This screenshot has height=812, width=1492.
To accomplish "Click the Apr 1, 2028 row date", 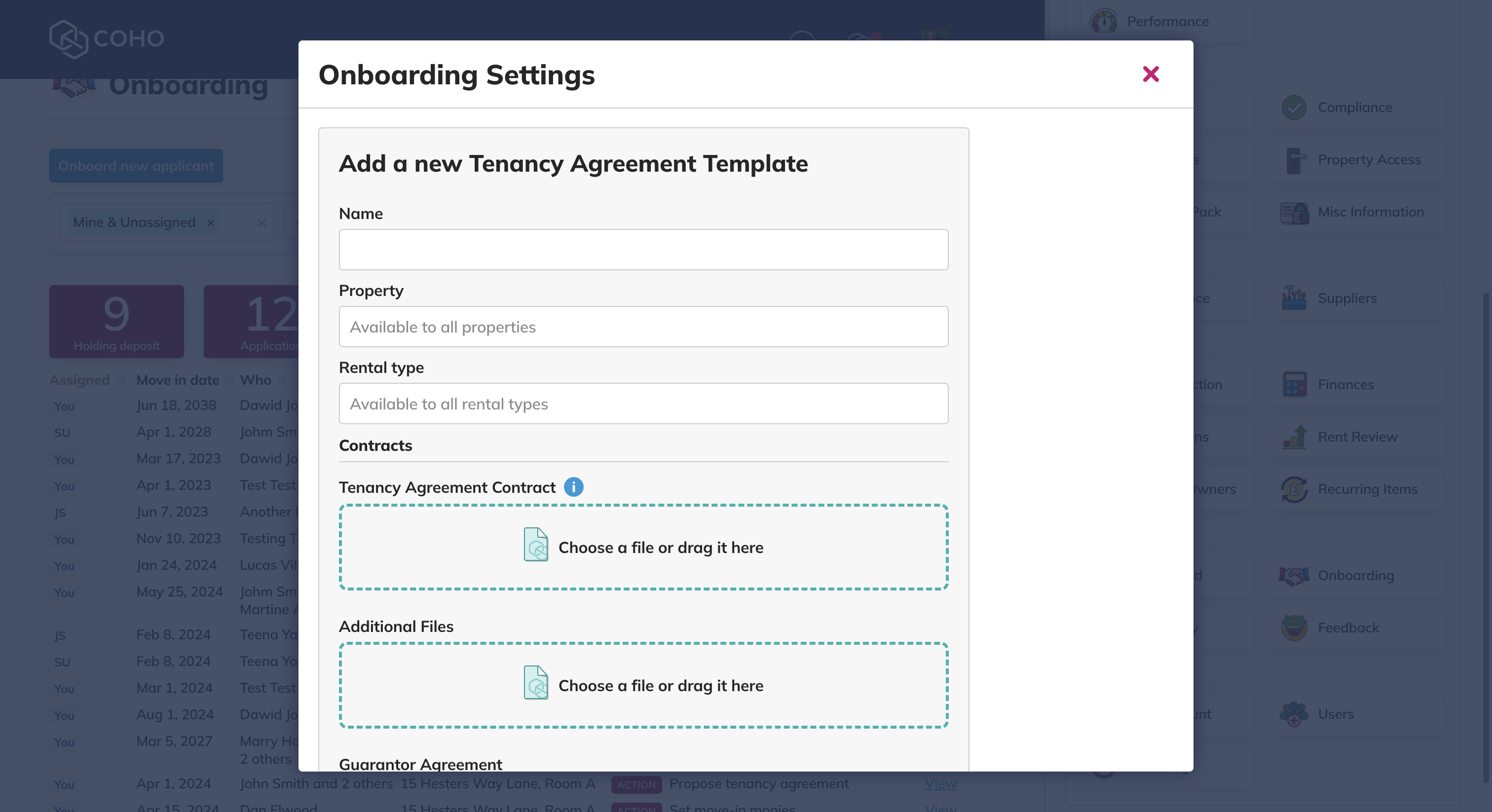I will click(x=174, y=432).
